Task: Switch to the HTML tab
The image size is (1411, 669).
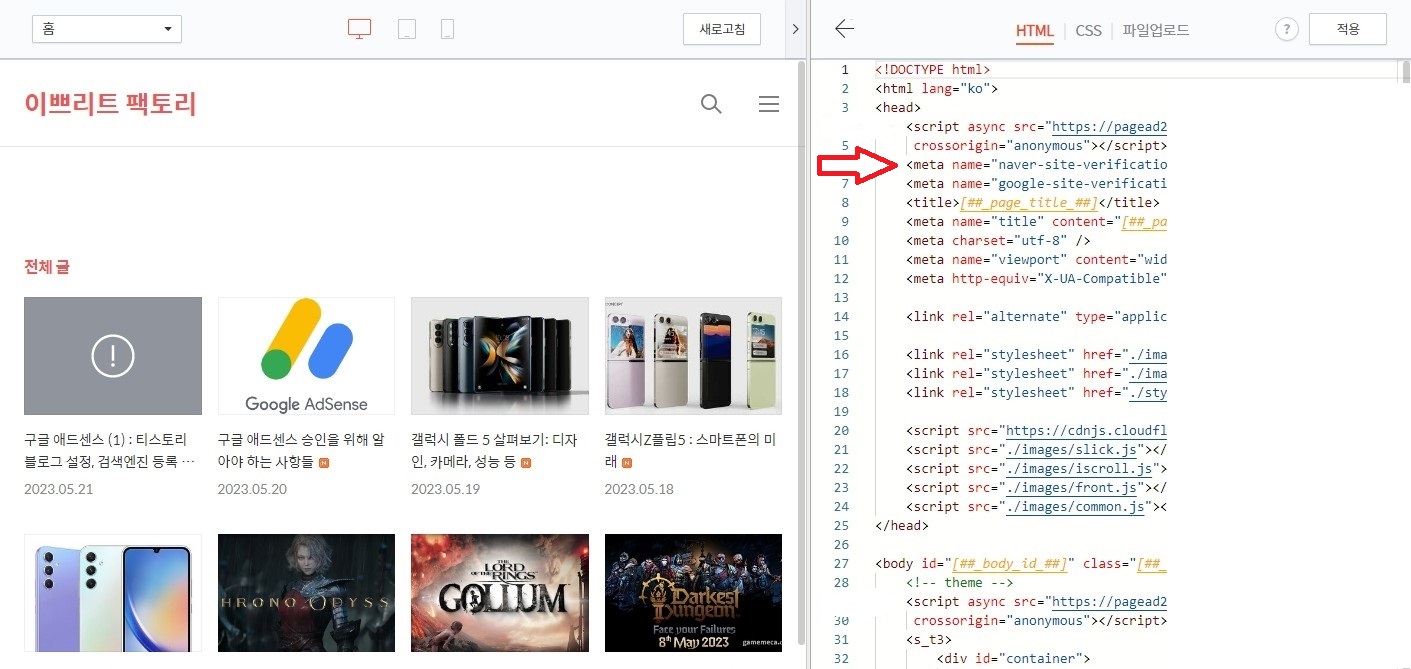Action: pos(1035,30)
